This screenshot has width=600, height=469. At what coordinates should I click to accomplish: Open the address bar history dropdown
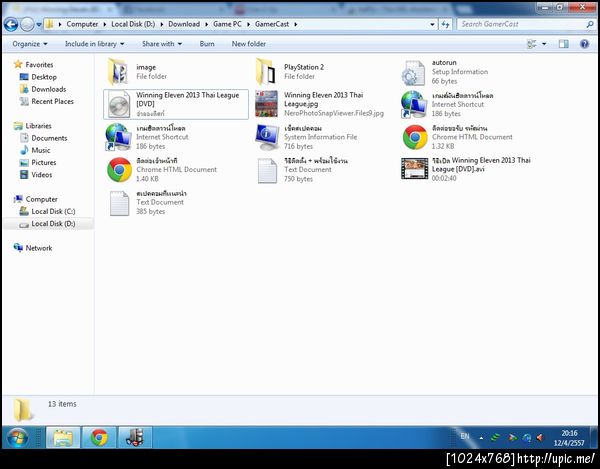(x=432, y=24)
